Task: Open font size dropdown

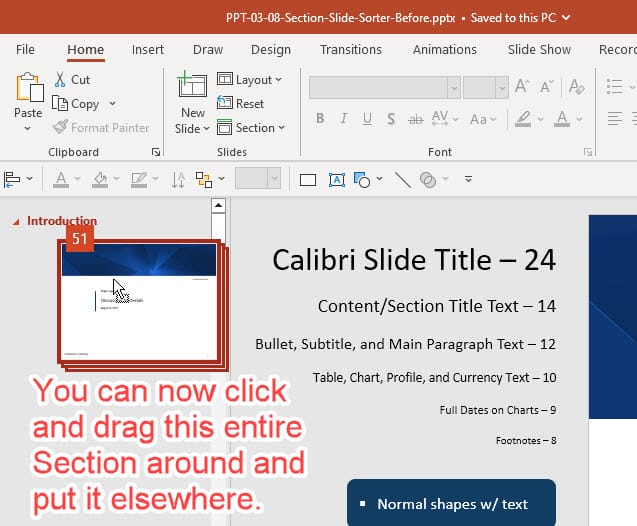Action: [502, 87]
